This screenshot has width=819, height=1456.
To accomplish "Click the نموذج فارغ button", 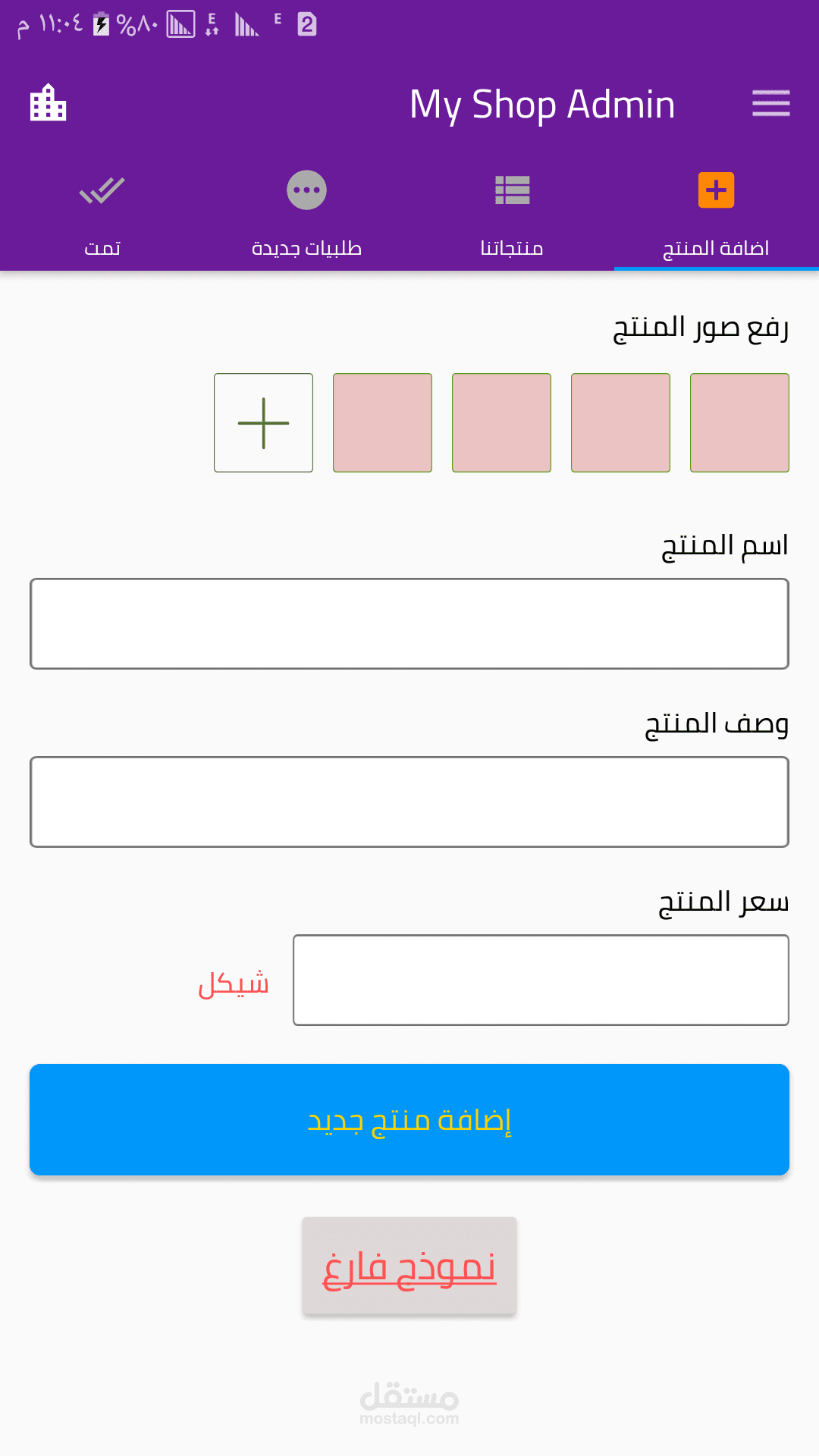I will [409, 1266].
